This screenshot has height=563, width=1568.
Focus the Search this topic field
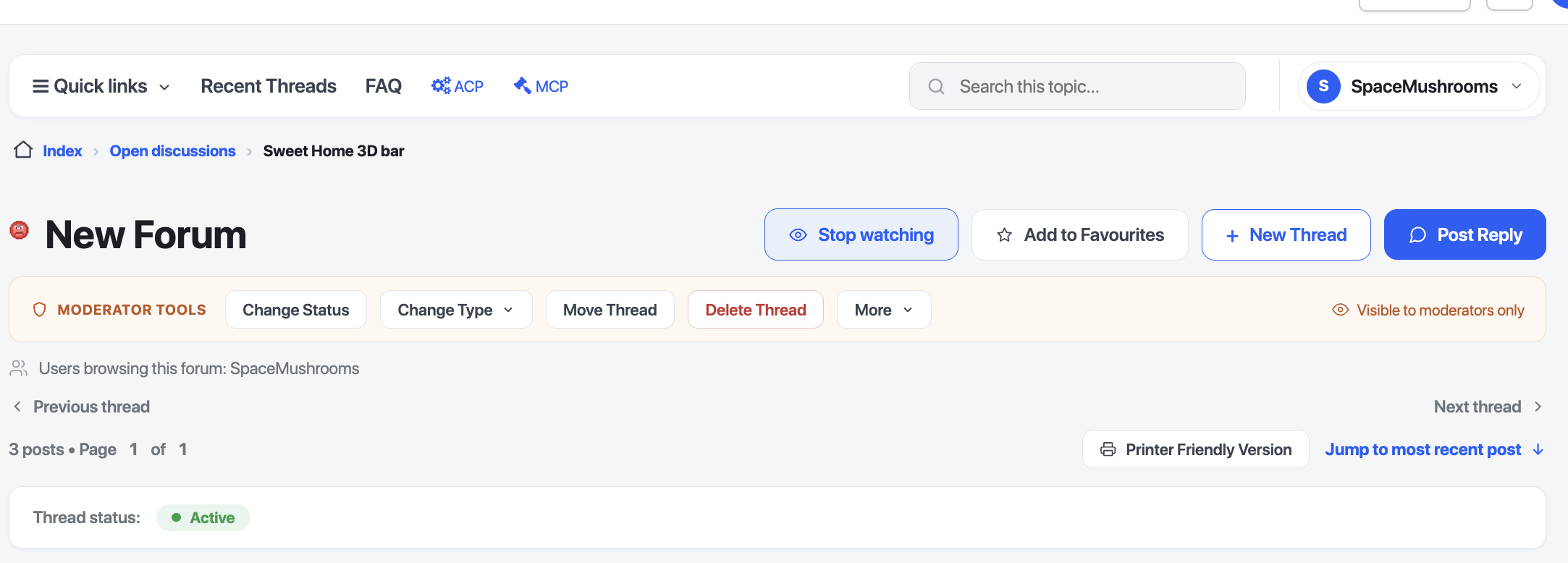[x=1077, y=86]
